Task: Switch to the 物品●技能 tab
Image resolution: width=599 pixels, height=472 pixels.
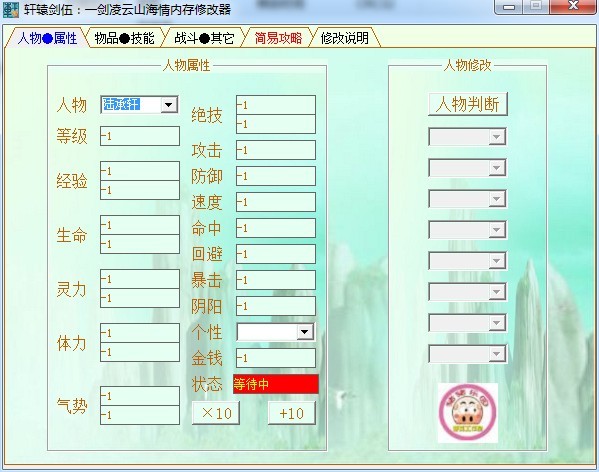Action: pyautogui.click(x=124, y=38)
